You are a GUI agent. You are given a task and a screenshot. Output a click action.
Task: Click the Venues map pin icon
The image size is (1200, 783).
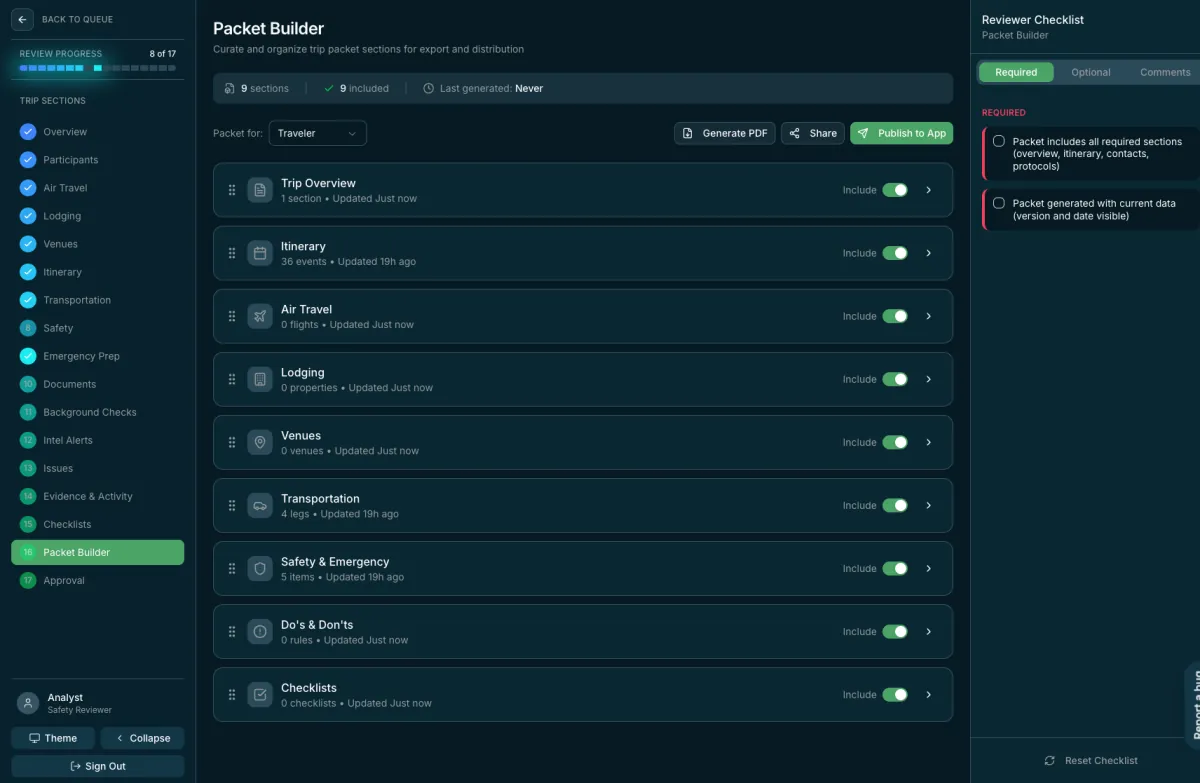[x=260, y=442]
